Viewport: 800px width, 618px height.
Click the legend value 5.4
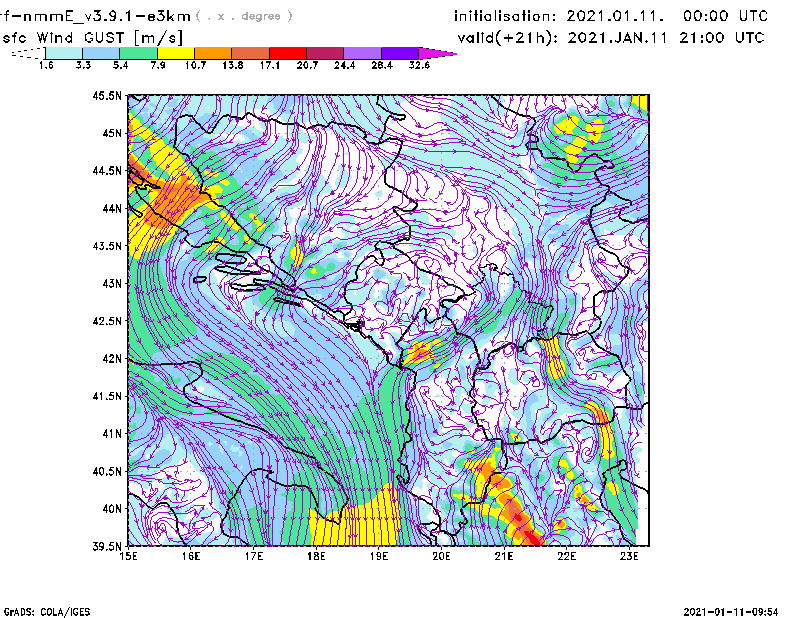coord(120,65)
